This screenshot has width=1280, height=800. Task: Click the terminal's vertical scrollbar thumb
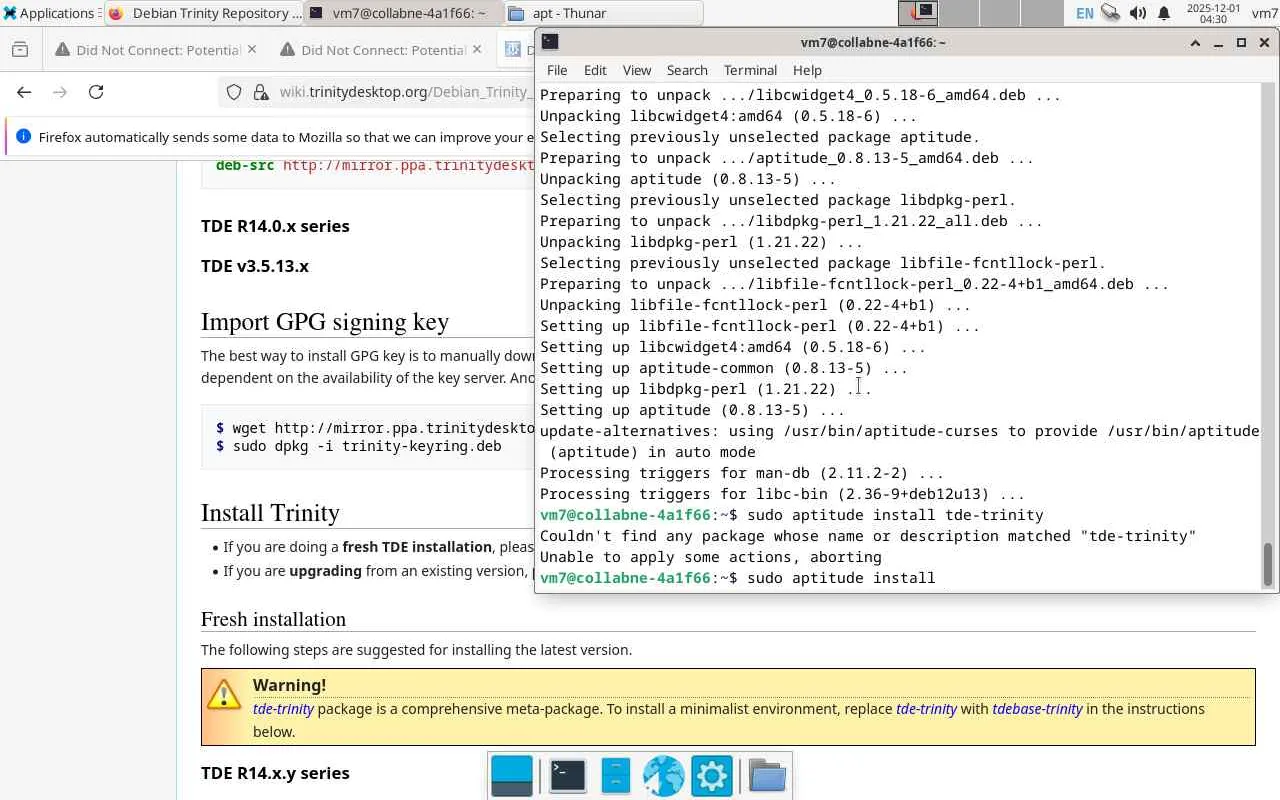pos(1268,565)
